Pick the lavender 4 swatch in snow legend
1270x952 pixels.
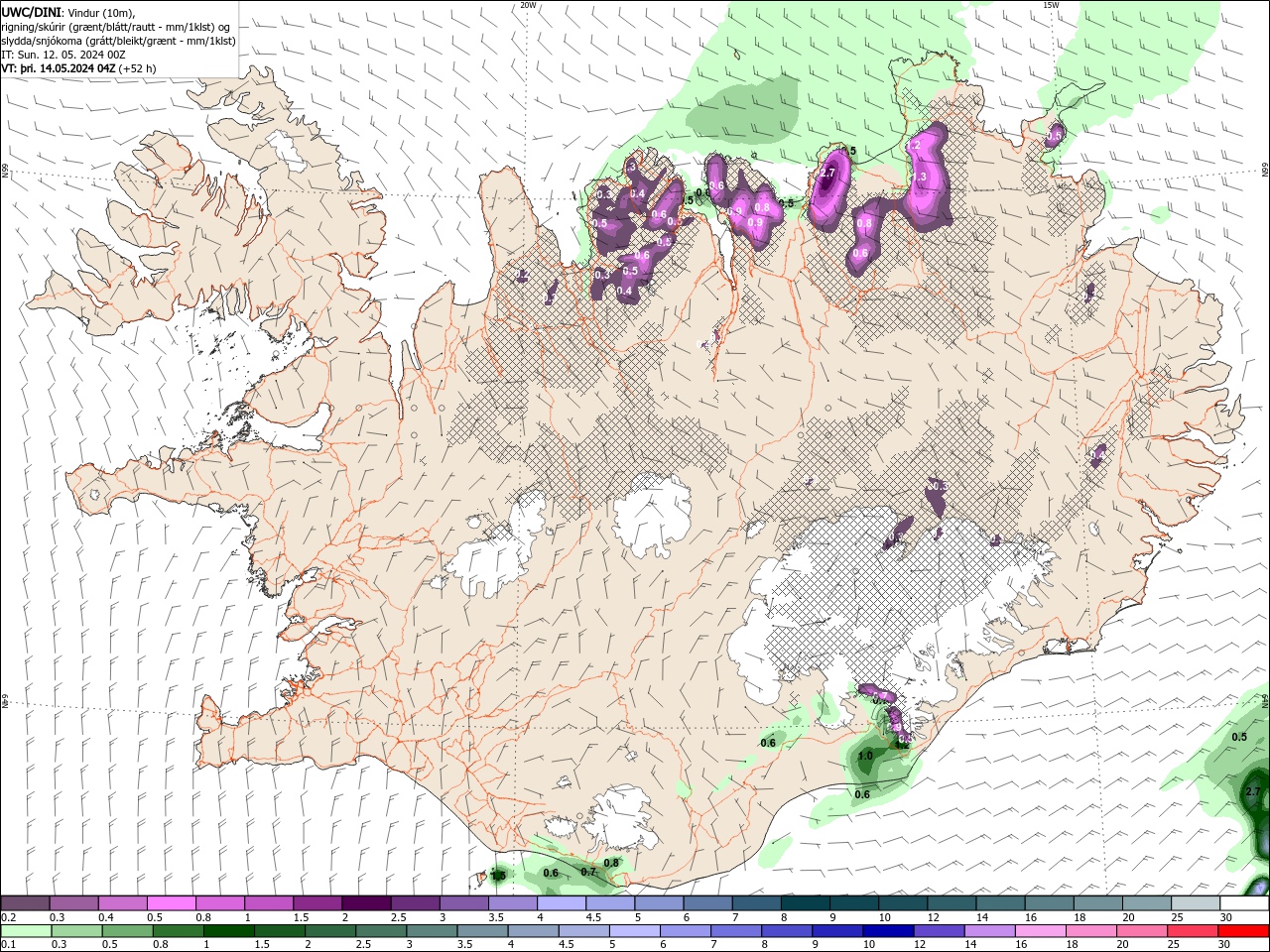click(561, 903)
